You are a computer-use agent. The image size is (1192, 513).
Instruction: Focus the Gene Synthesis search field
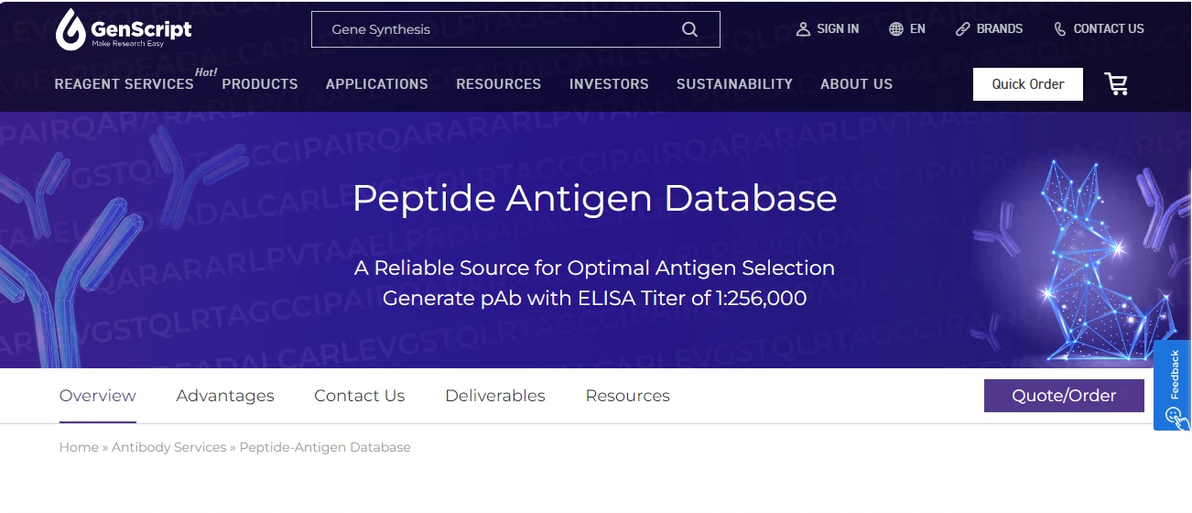coord(495,29)
